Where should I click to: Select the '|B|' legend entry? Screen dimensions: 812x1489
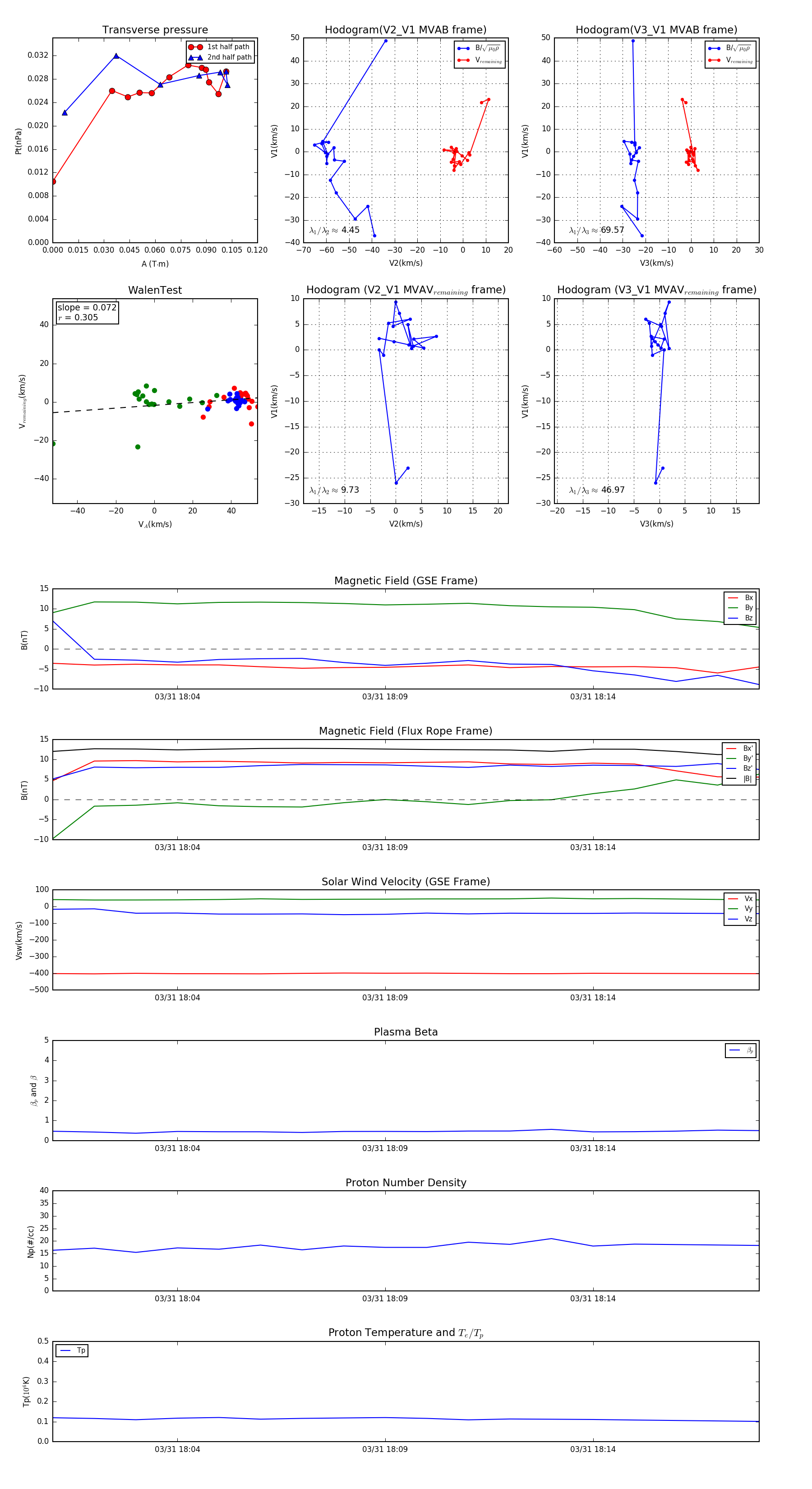(739, 779)
